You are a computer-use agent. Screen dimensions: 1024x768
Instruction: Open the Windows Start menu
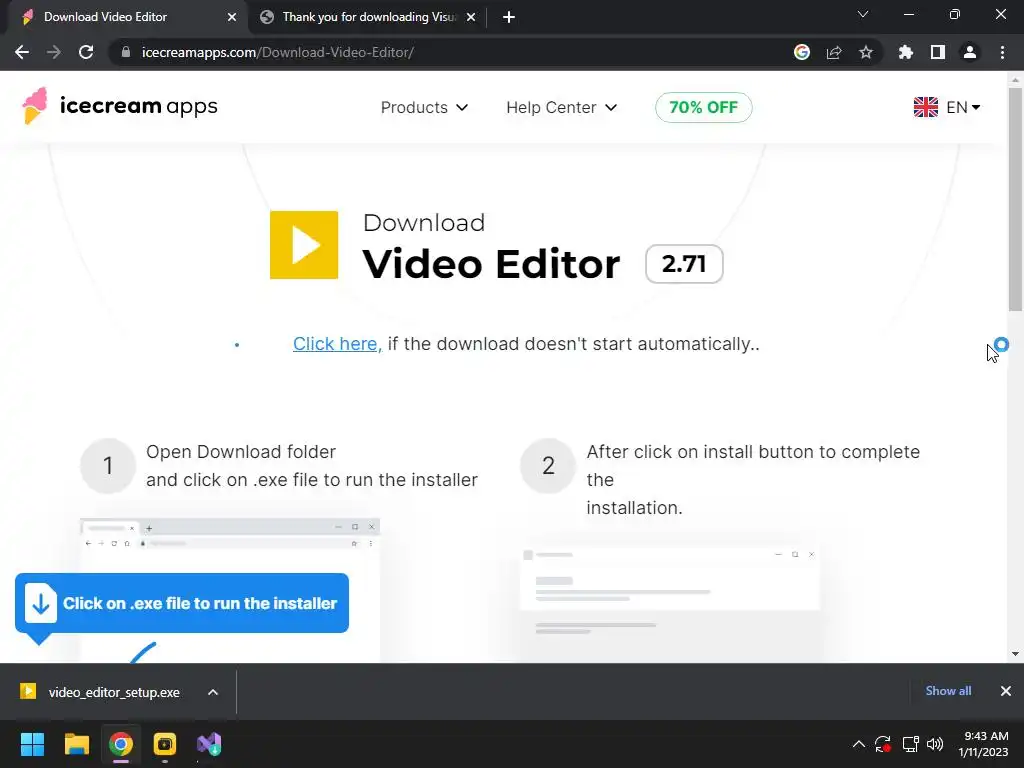[32, 744]
